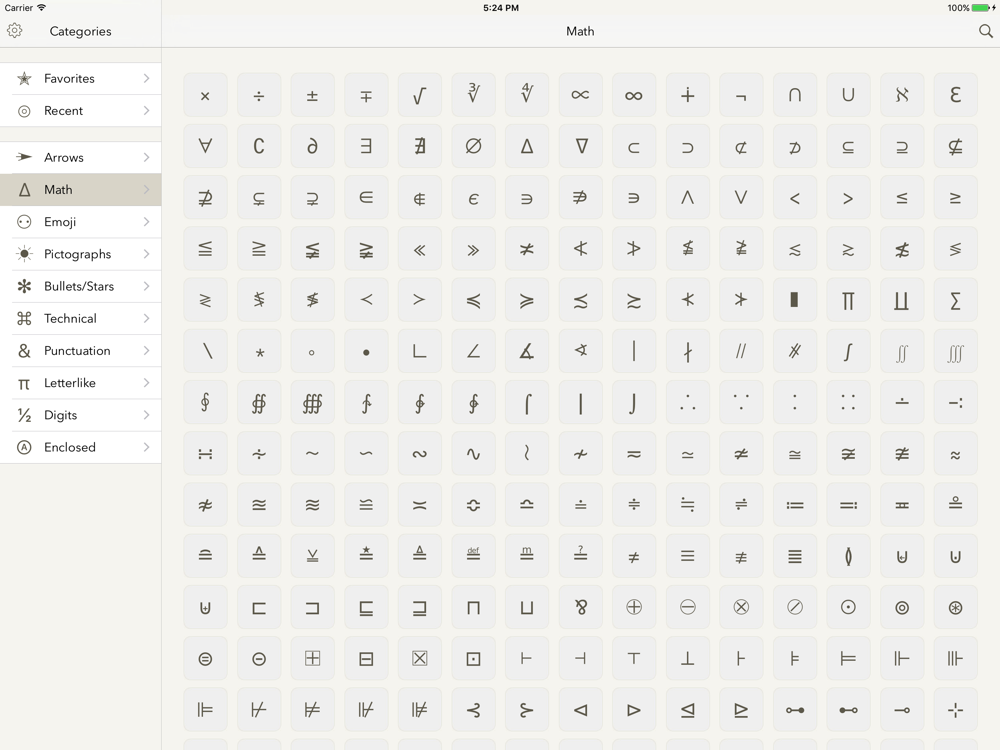Image resolution: width=1000 pixels, height=750 pixels.
Task: Switch to the Arrows category
Action: click(x=80, y=158)
